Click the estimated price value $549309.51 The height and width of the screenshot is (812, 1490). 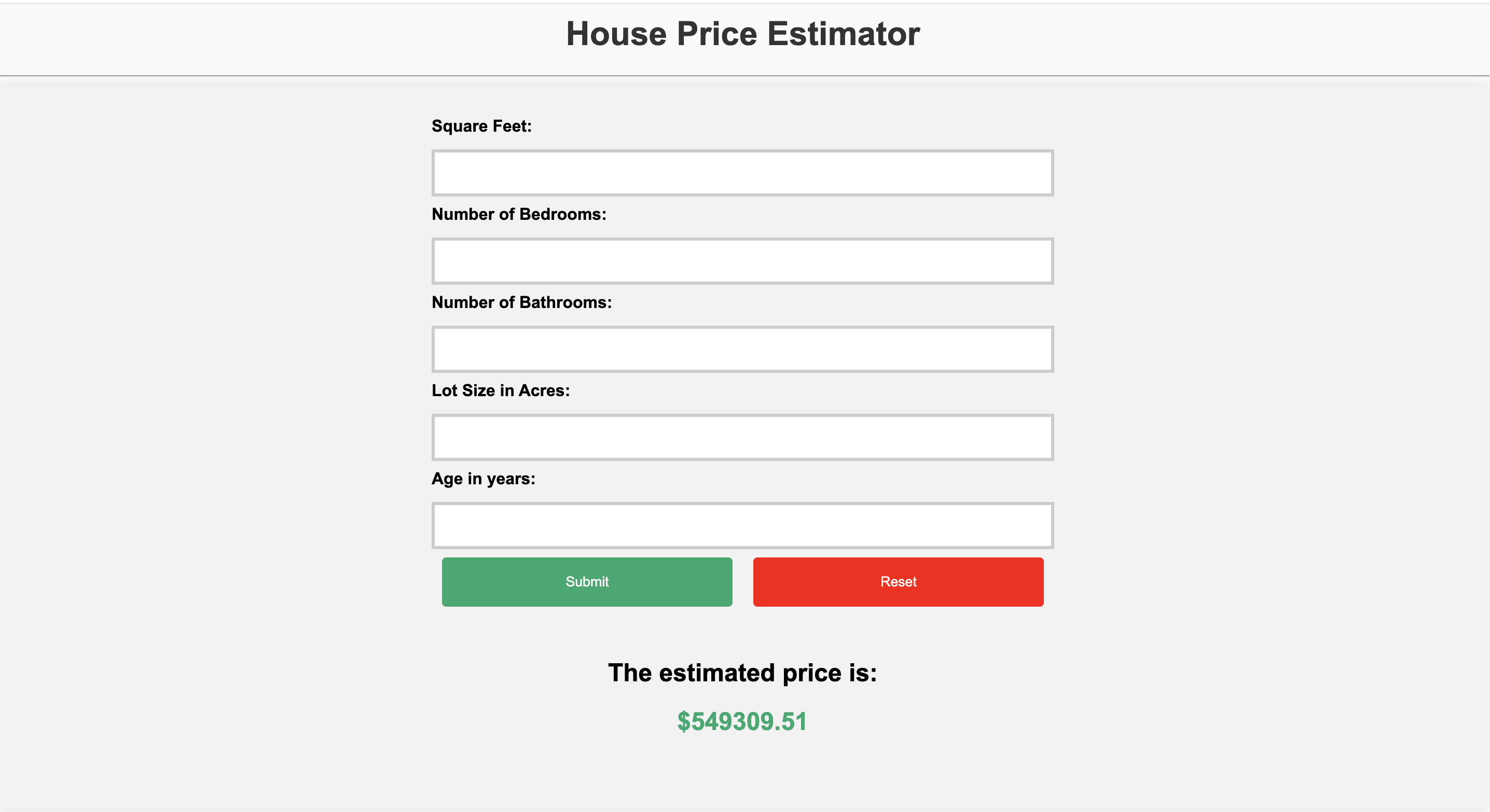[743, 721]
